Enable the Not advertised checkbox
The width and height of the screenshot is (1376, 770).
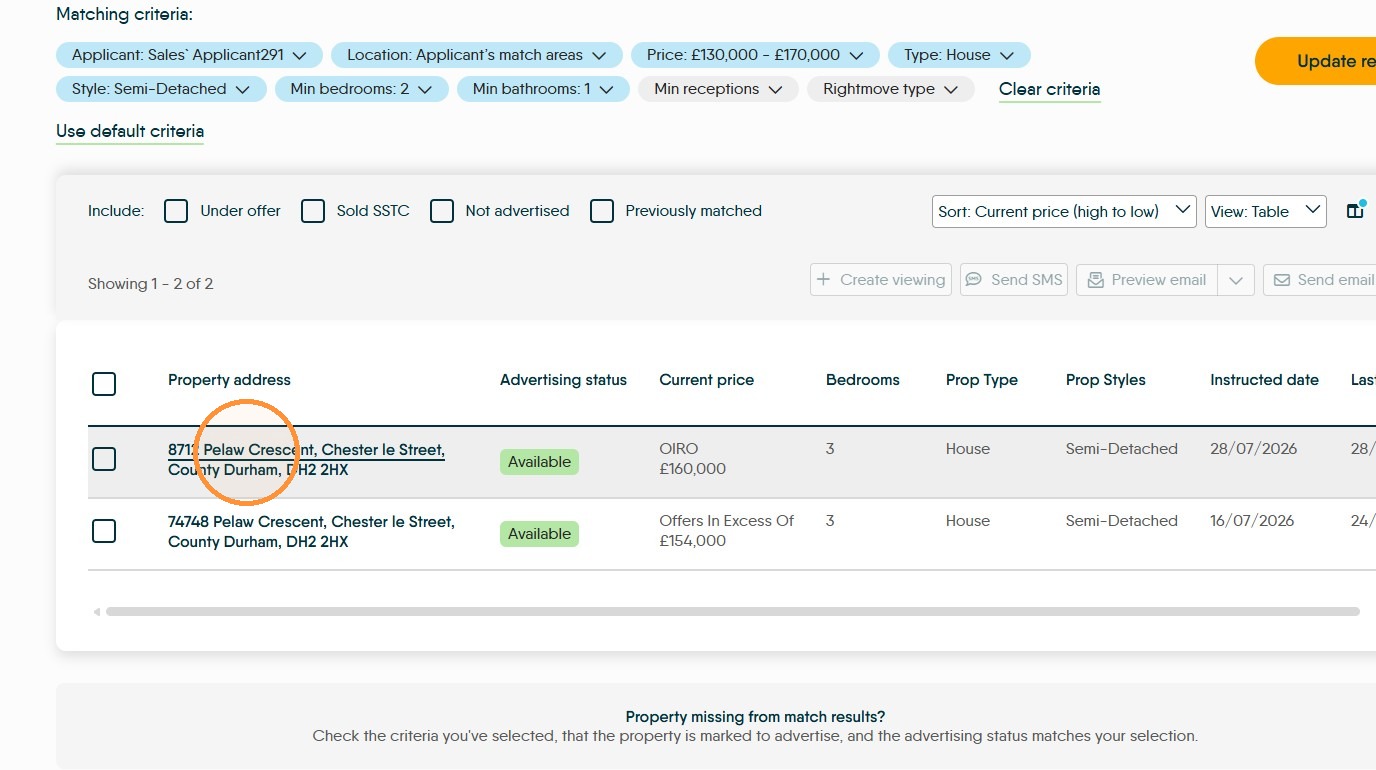[x=442, y=211]
